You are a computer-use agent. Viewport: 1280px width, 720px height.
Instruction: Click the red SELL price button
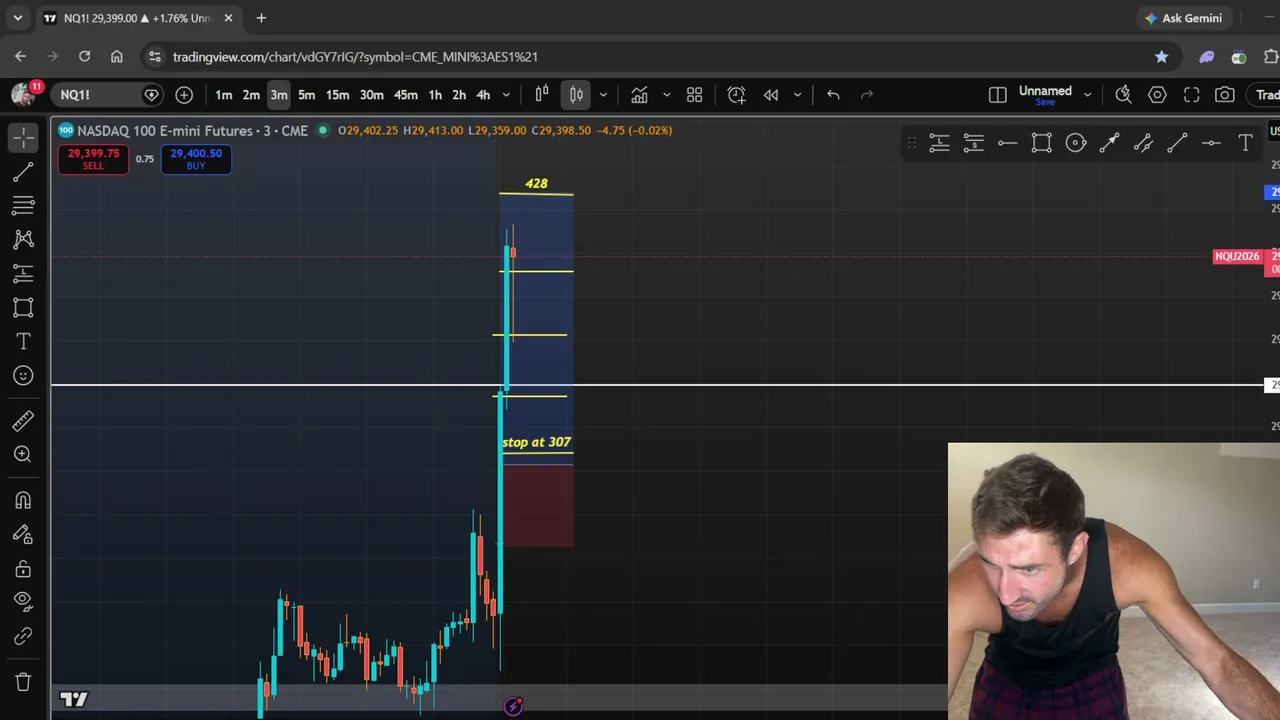(93, 159)
